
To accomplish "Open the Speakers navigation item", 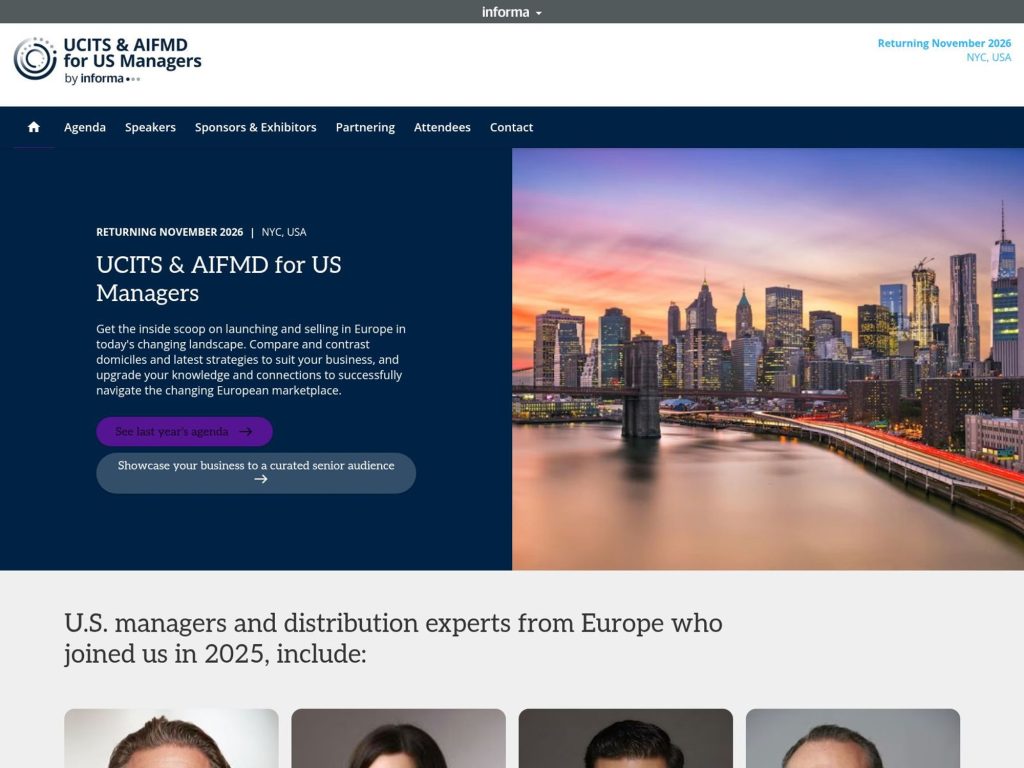I will pos(150,127).
